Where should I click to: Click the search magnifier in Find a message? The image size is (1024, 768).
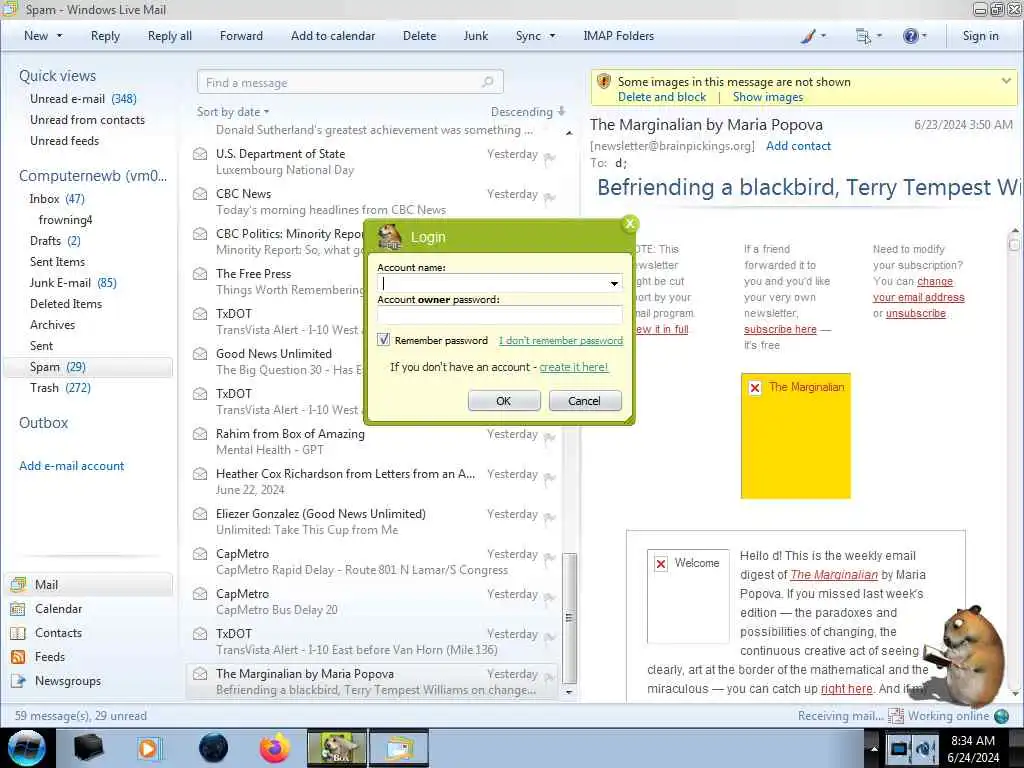click(487, 82)
